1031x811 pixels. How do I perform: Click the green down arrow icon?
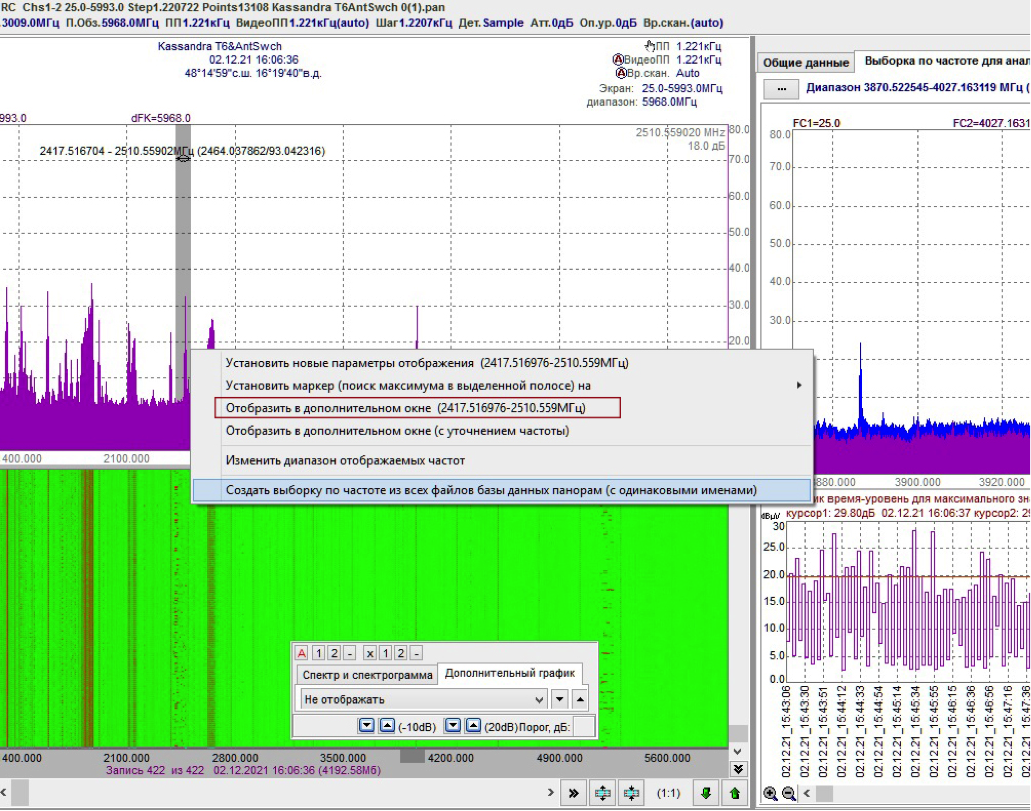(x=706, y=794)
